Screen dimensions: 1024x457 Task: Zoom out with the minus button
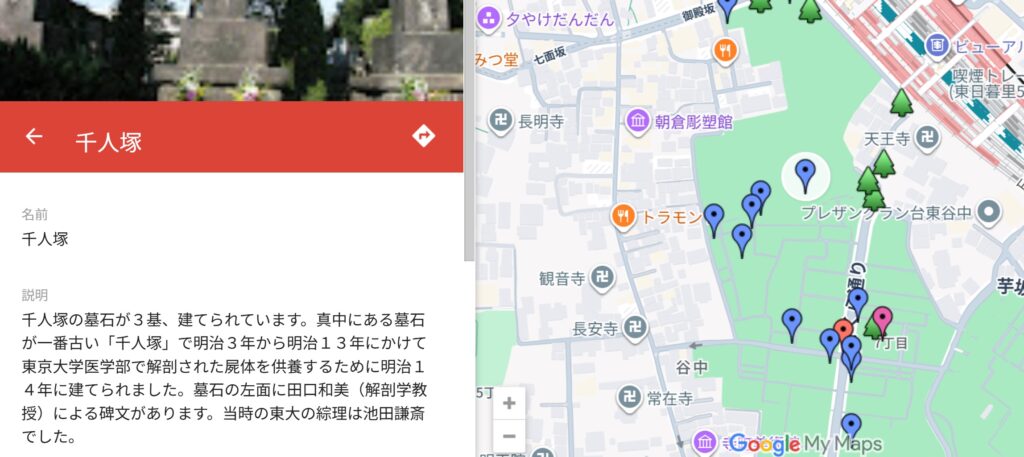click(x=509, y=436)
